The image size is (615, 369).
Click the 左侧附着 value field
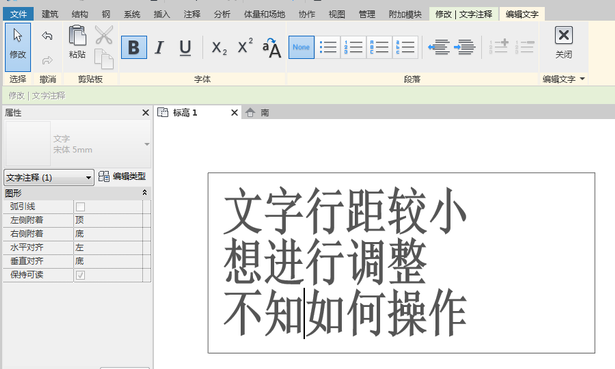click(108, 220)
